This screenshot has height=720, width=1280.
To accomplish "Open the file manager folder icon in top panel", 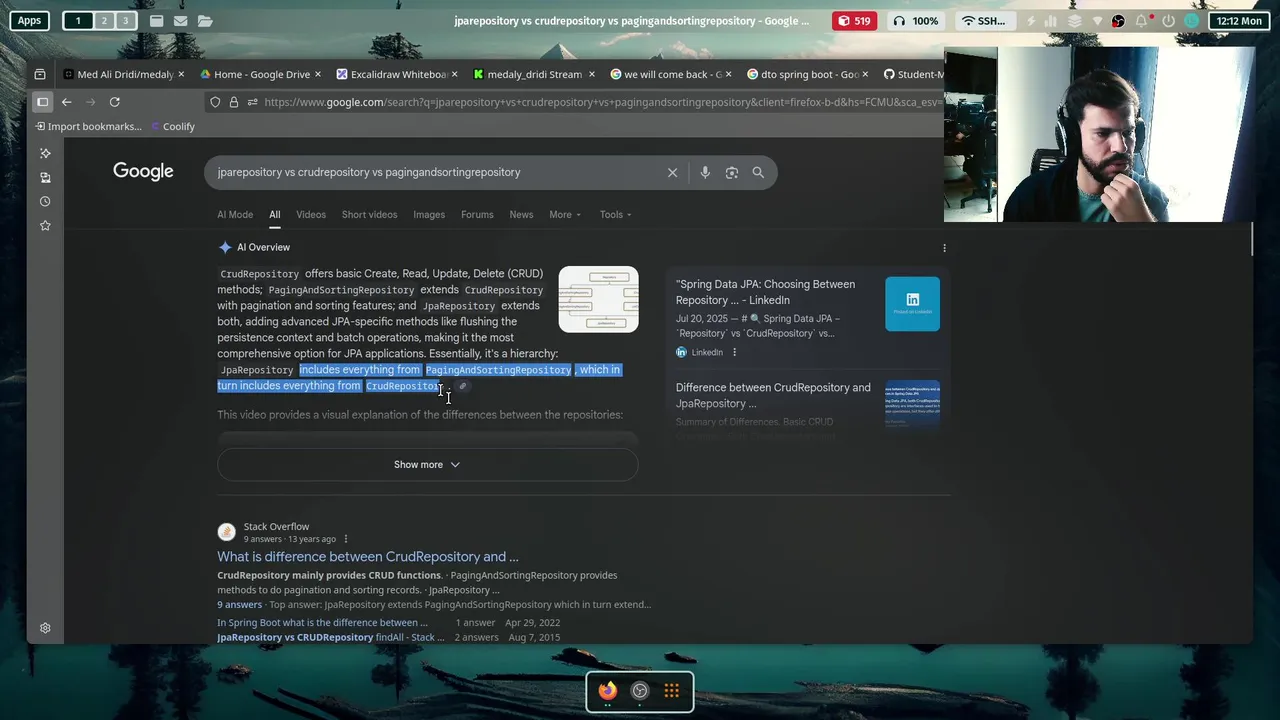I will tap(204, 20).
